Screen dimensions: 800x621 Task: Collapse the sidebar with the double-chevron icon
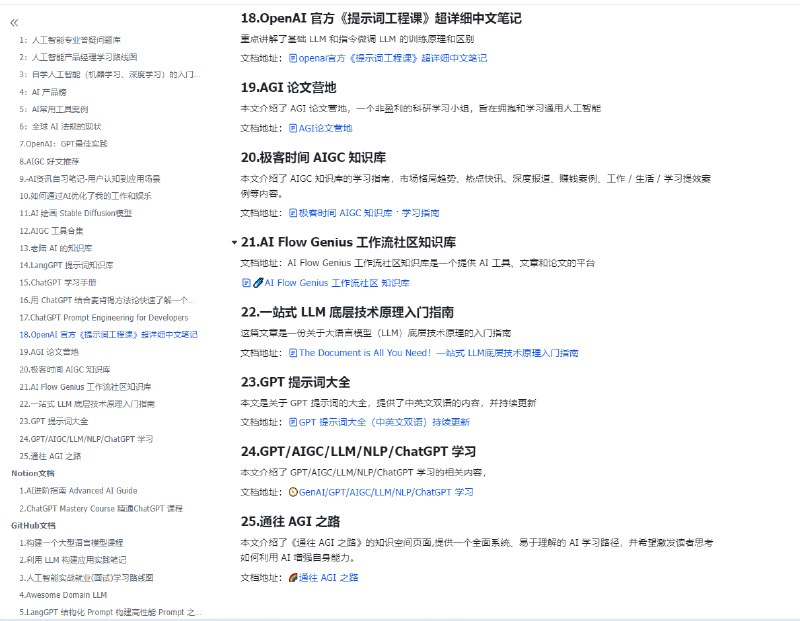click(14, 22)
